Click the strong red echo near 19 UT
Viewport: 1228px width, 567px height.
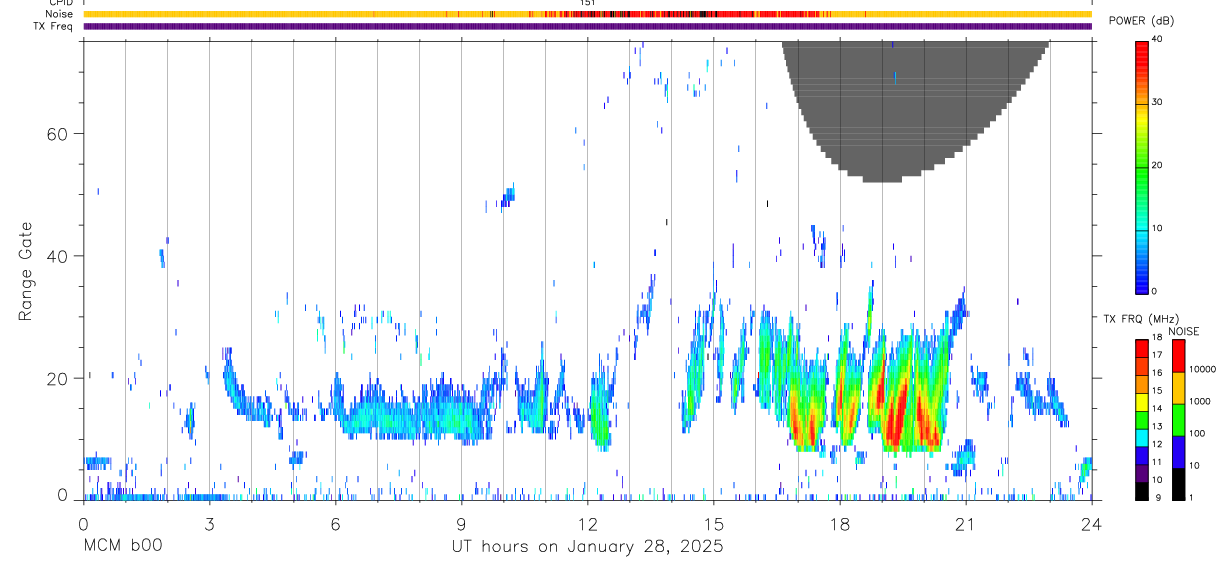[897, 410]
